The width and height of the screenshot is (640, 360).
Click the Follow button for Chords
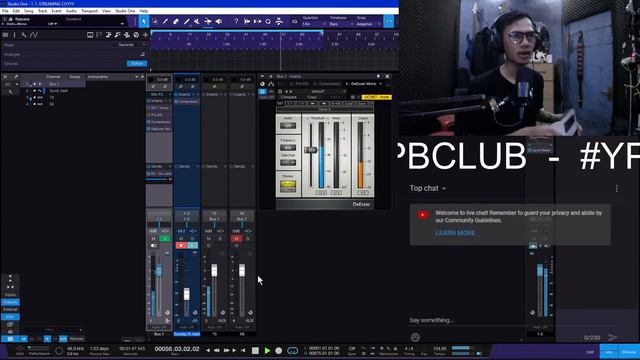[x=137, y=63]
